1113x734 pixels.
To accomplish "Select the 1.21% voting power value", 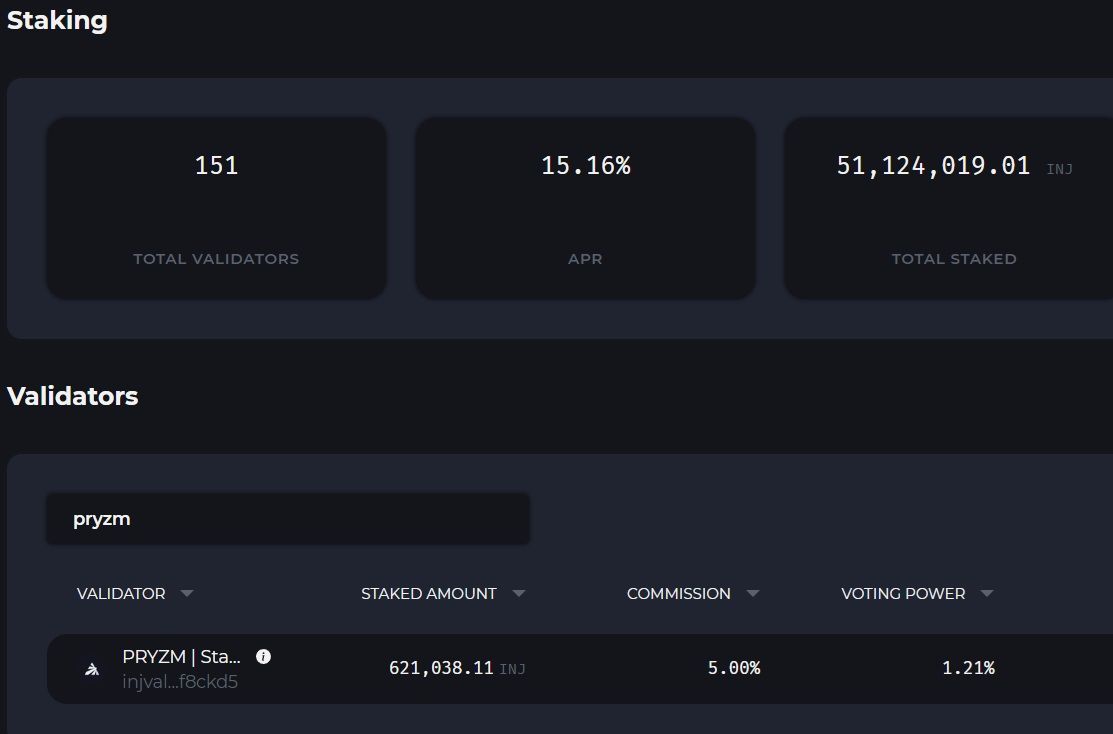I will pyautogui.click(x=968, y=668).
